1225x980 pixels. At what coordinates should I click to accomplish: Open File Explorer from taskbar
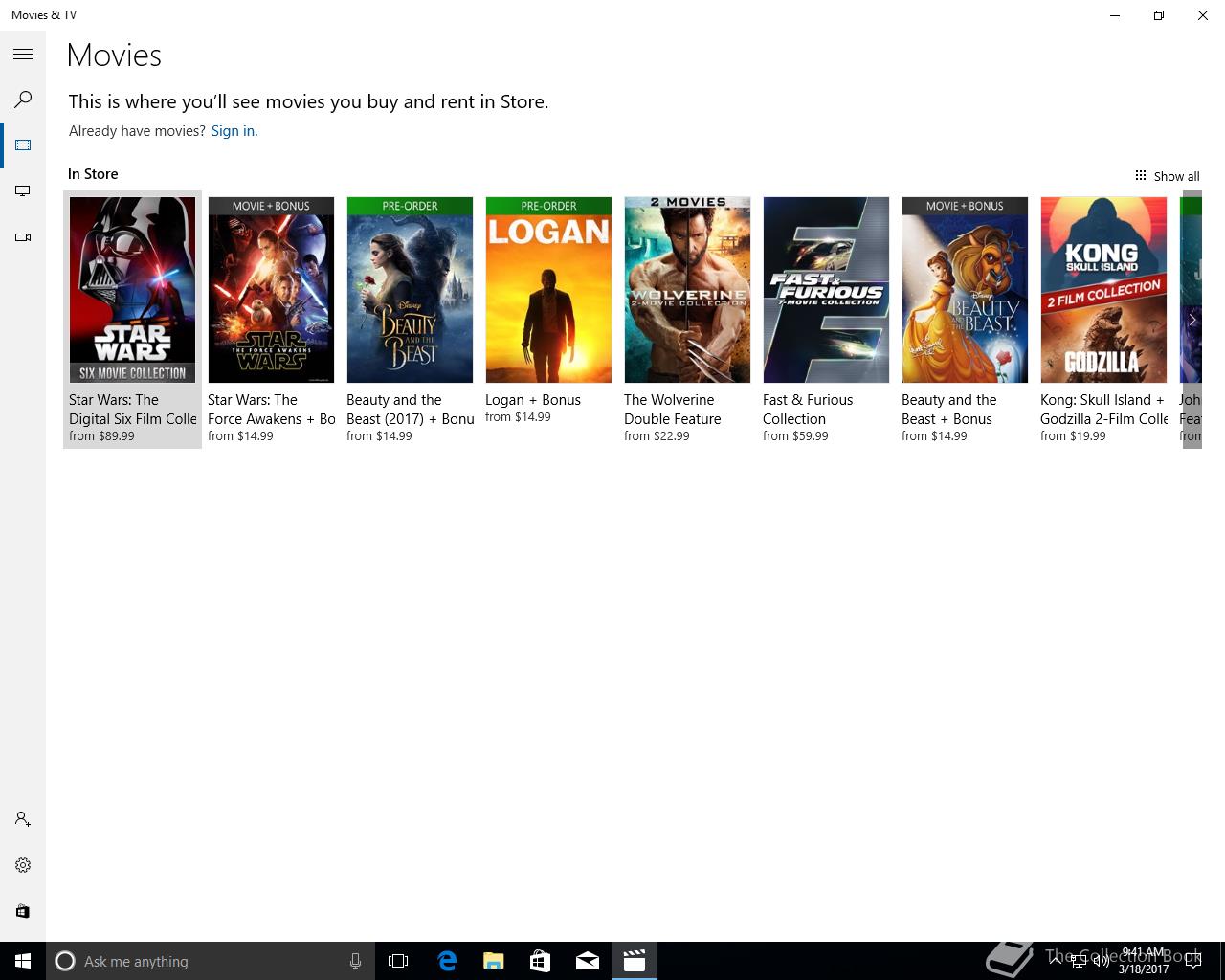click(494, 961)
